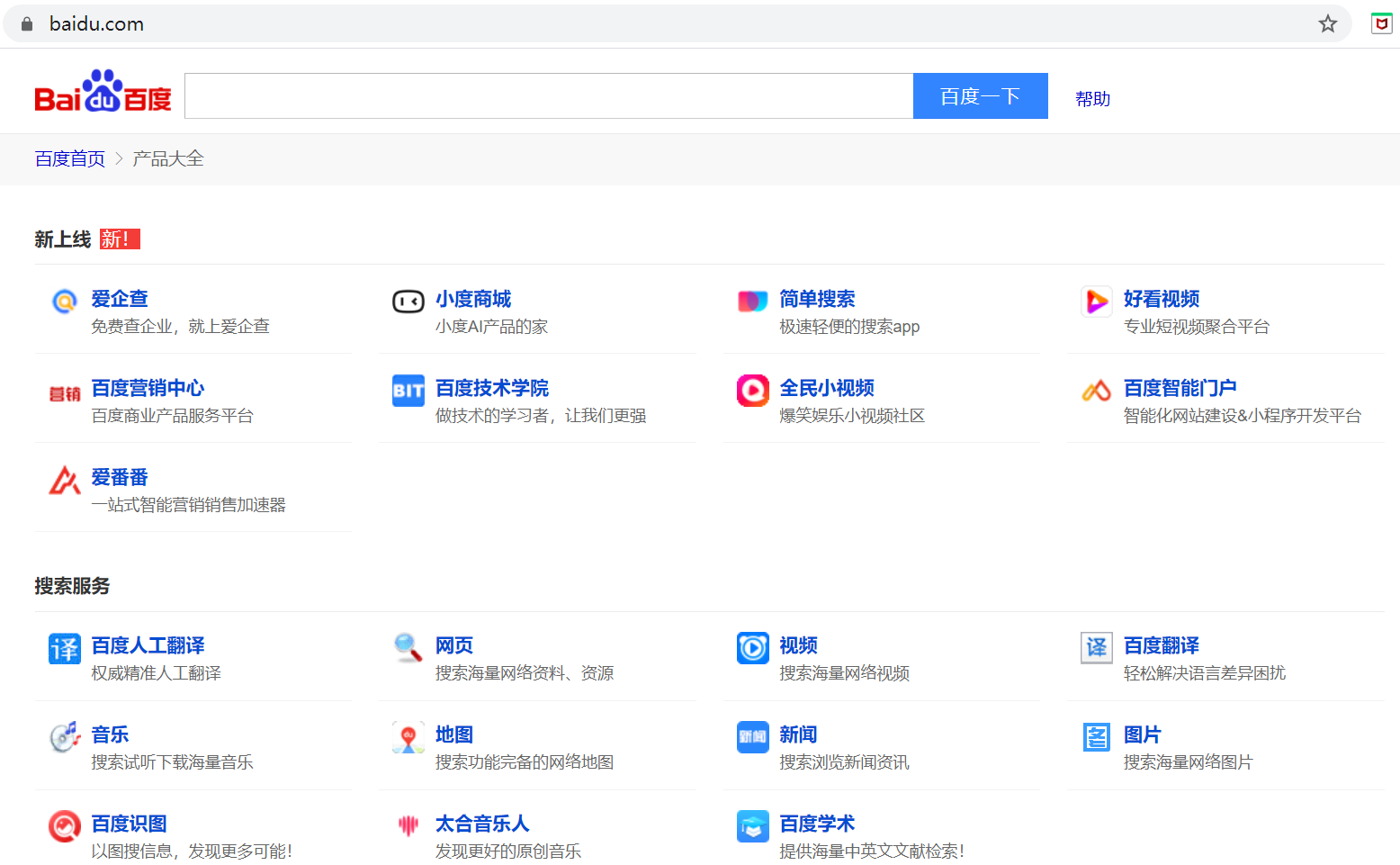Click the 百度营销中心 icon

[x=65, y=393]
